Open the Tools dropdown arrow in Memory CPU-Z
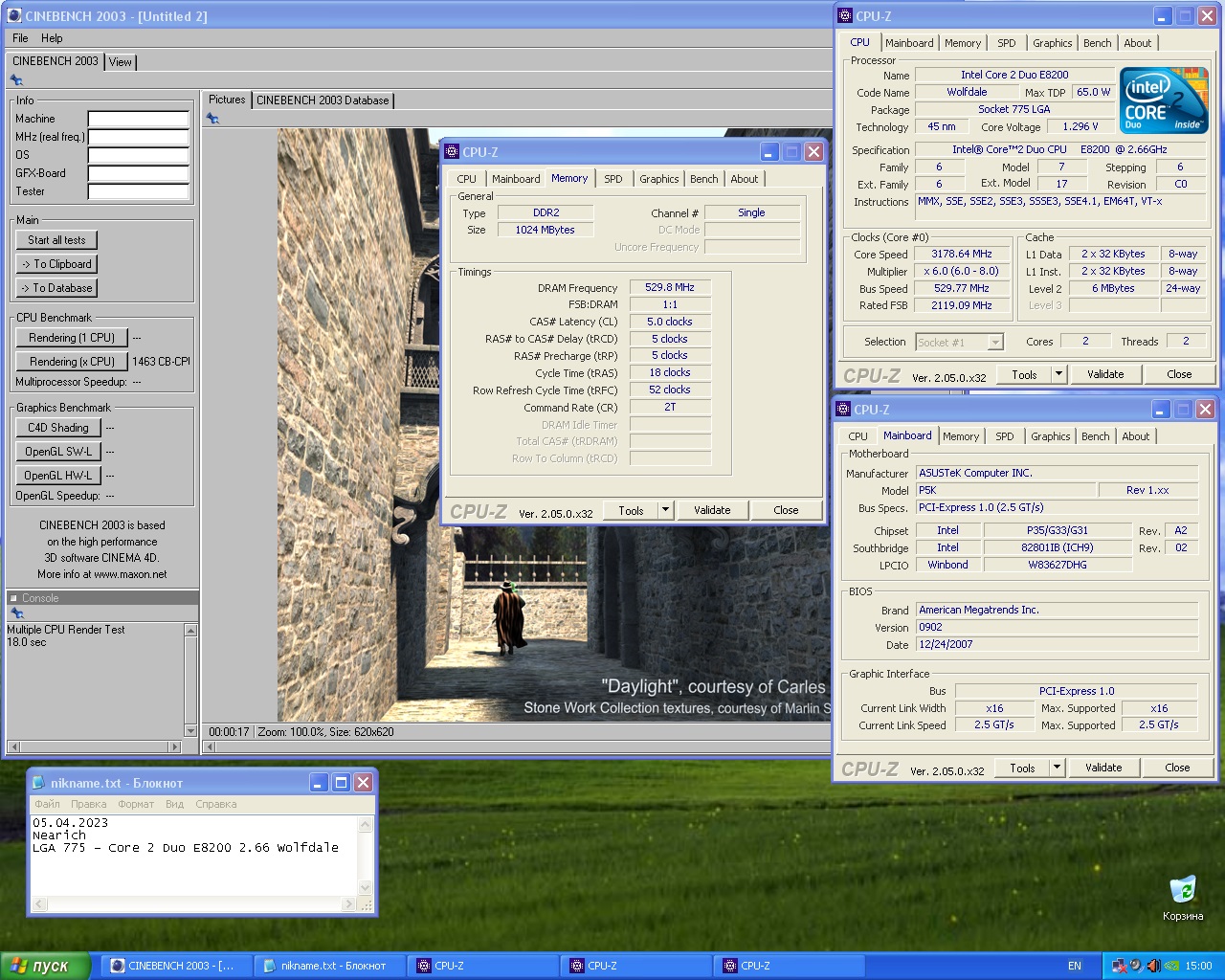1225x980 pixels. [665, 510]
